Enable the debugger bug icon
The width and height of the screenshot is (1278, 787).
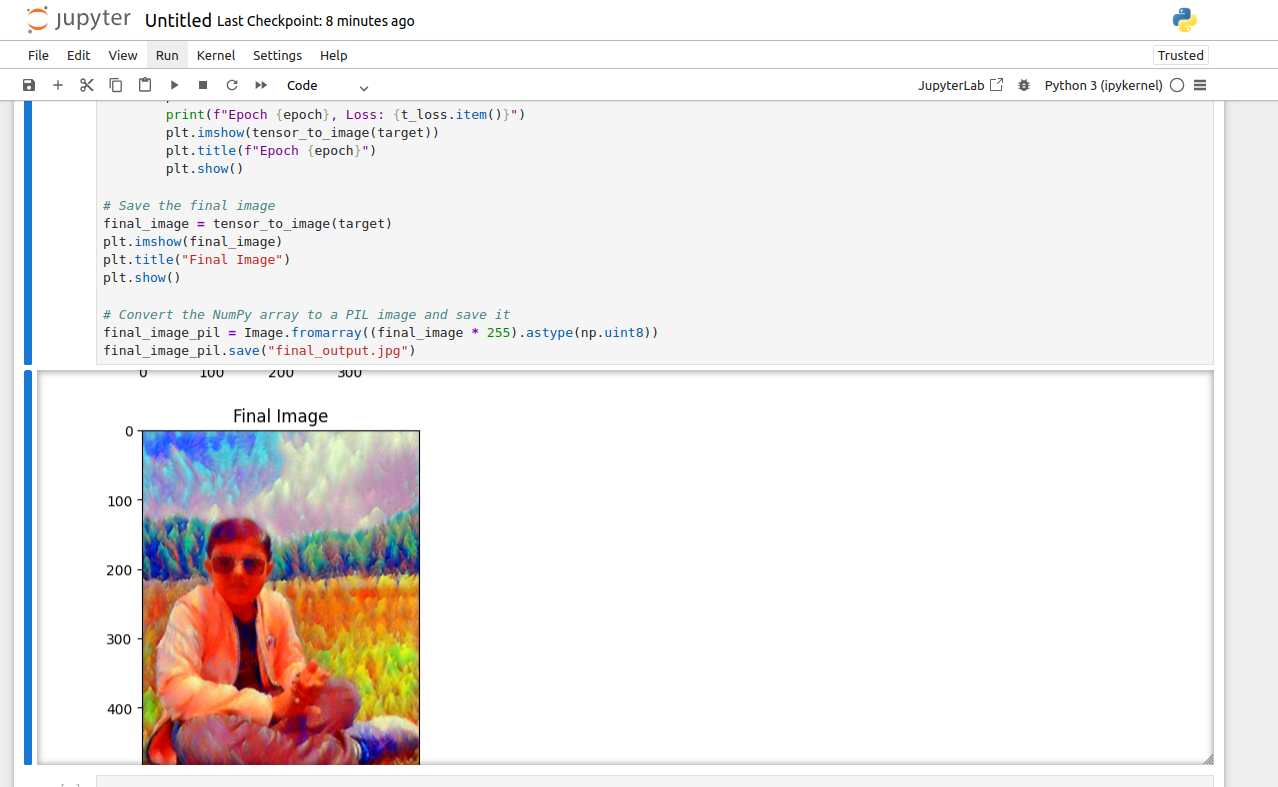(x=1024, y=86)
